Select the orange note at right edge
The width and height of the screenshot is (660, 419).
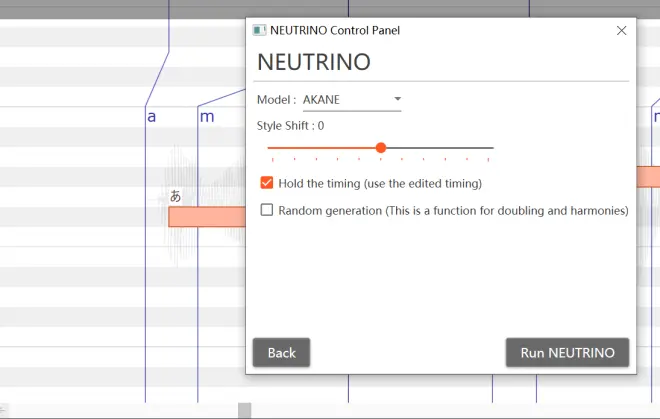pos(648,176)
